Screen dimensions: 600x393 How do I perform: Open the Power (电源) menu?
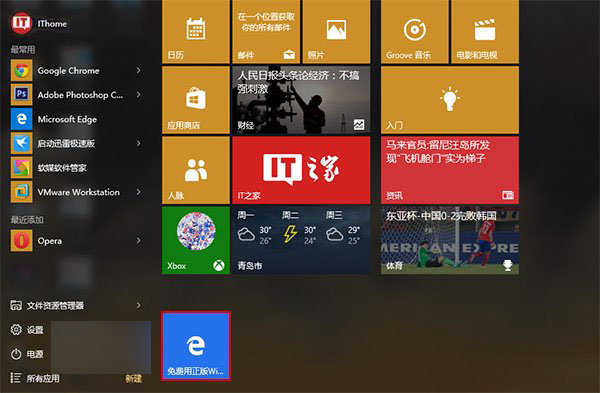coord(27,354)
